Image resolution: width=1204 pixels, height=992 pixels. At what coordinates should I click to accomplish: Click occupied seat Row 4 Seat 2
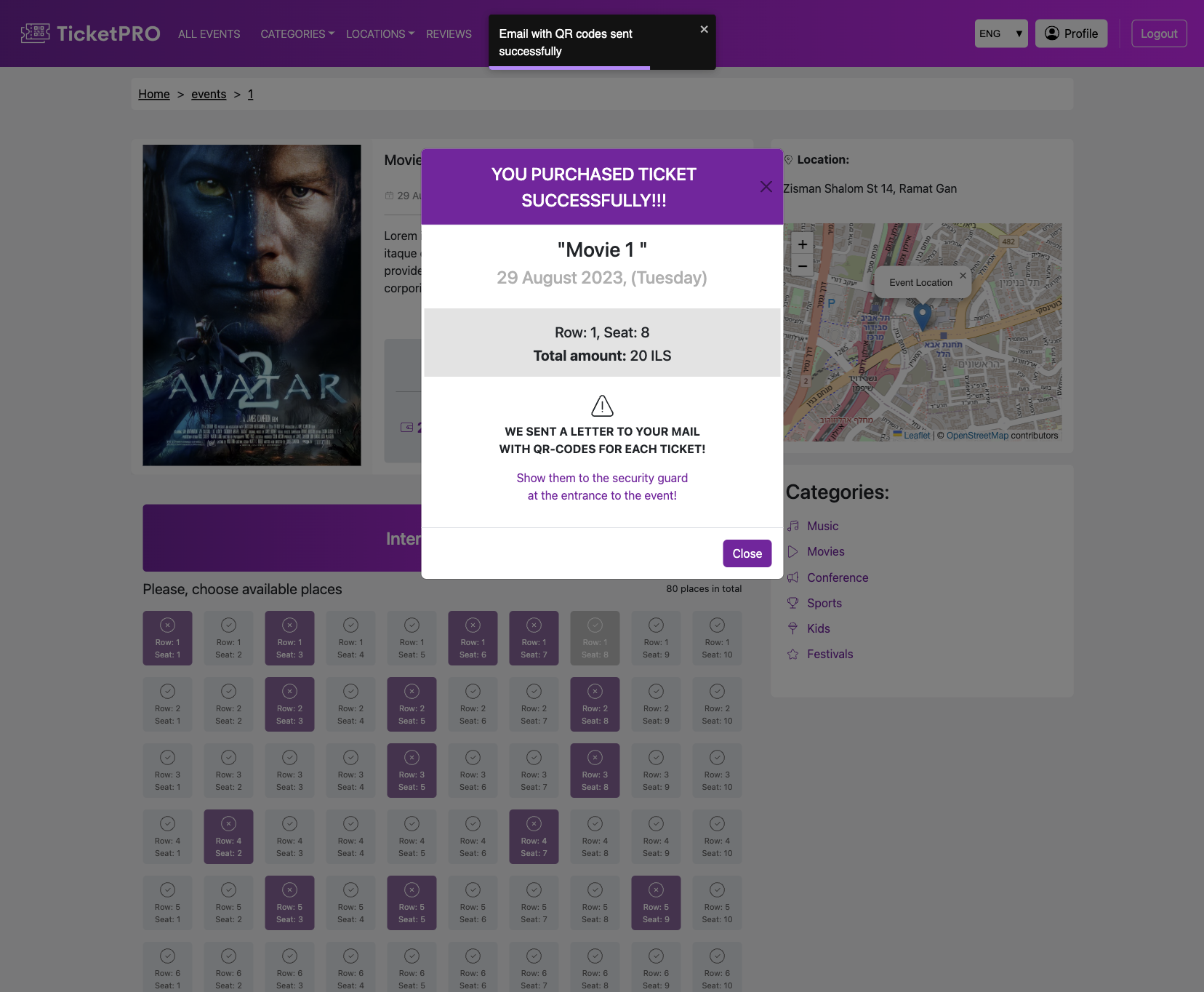(228, 836)
